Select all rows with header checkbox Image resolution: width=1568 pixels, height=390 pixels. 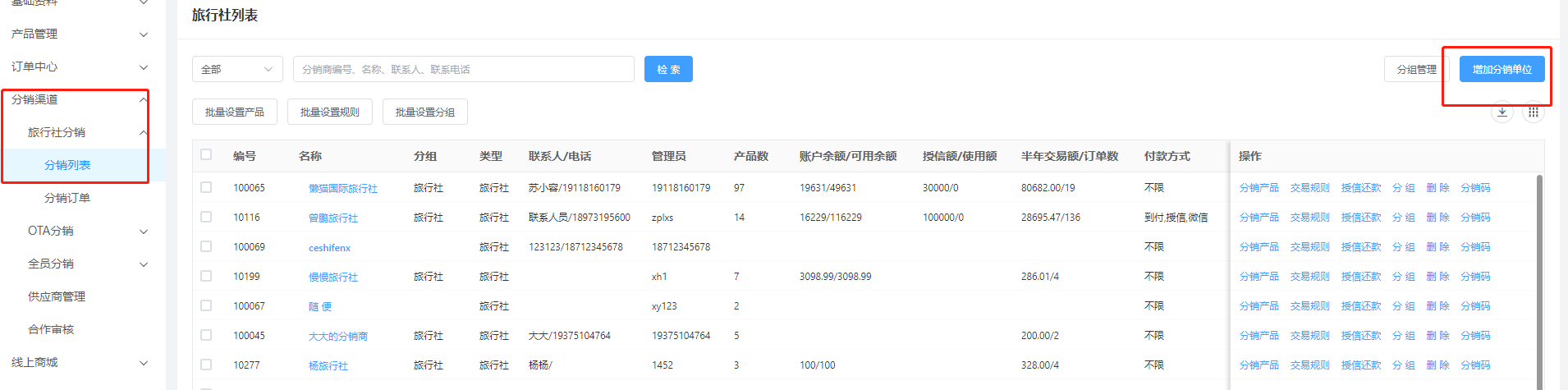tap(206, 154)
